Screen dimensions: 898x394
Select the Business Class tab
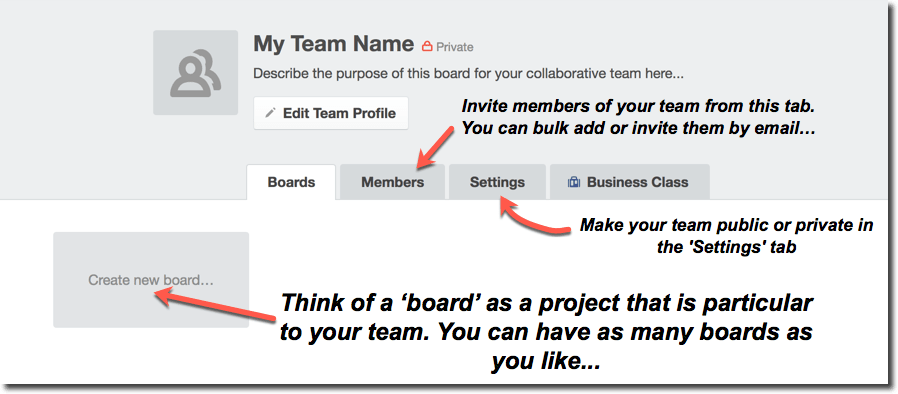coord(630,183)
